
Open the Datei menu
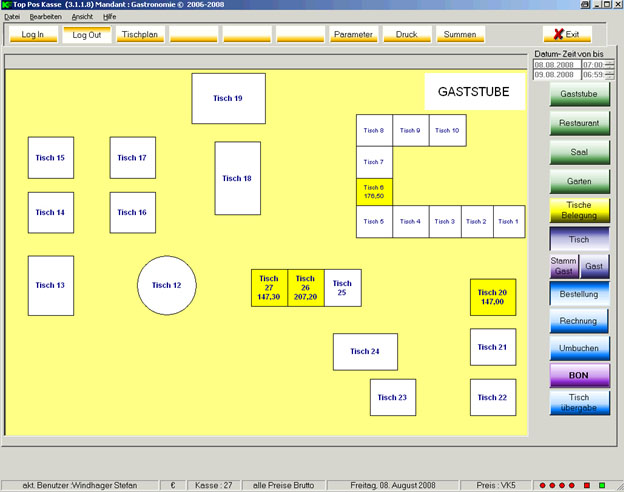tap(12, 17)
